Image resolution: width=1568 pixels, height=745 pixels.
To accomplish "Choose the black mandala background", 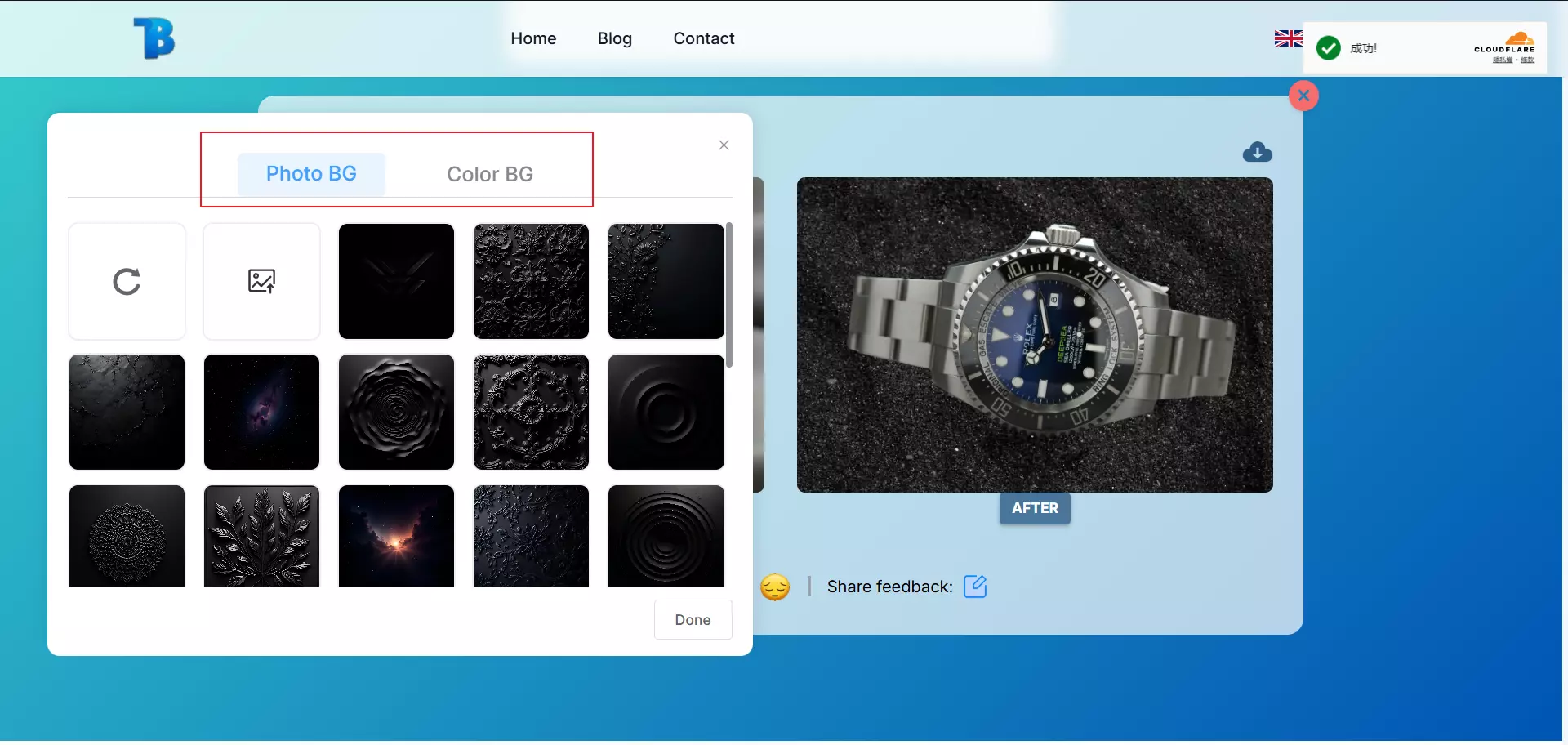I will click(127, 536).
